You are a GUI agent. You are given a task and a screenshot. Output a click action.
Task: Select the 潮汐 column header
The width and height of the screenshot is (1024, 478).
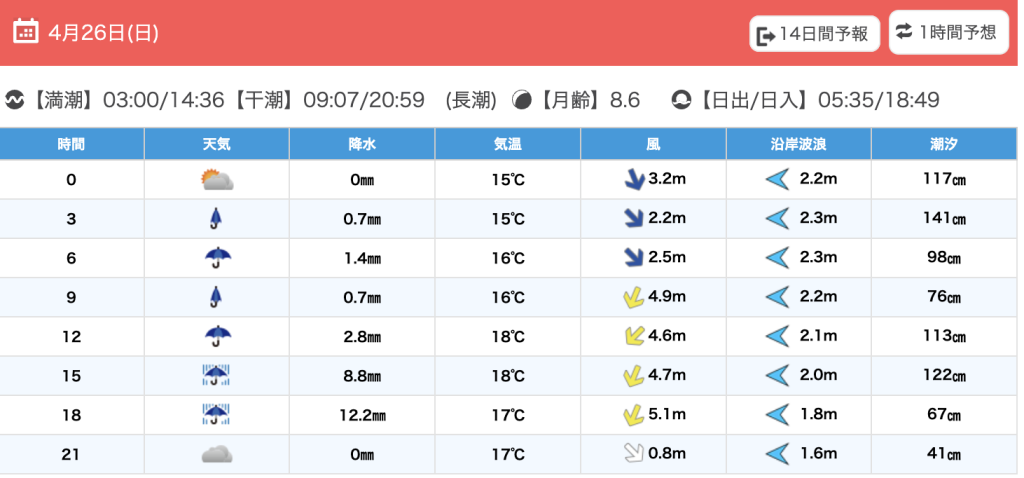[944, 144]
